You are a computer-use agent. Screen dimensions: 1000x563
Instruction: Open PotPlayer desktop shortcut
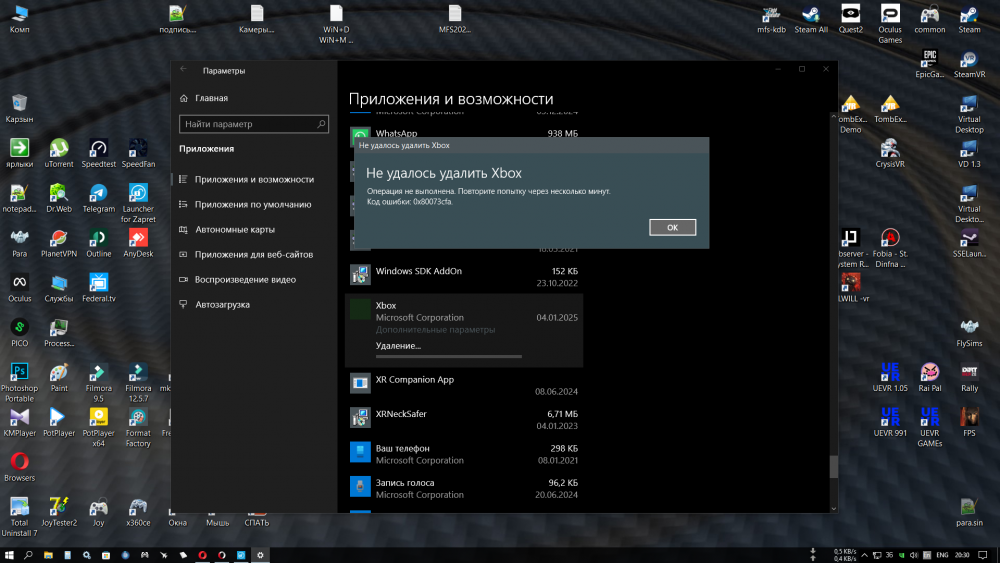pos(59,423)
